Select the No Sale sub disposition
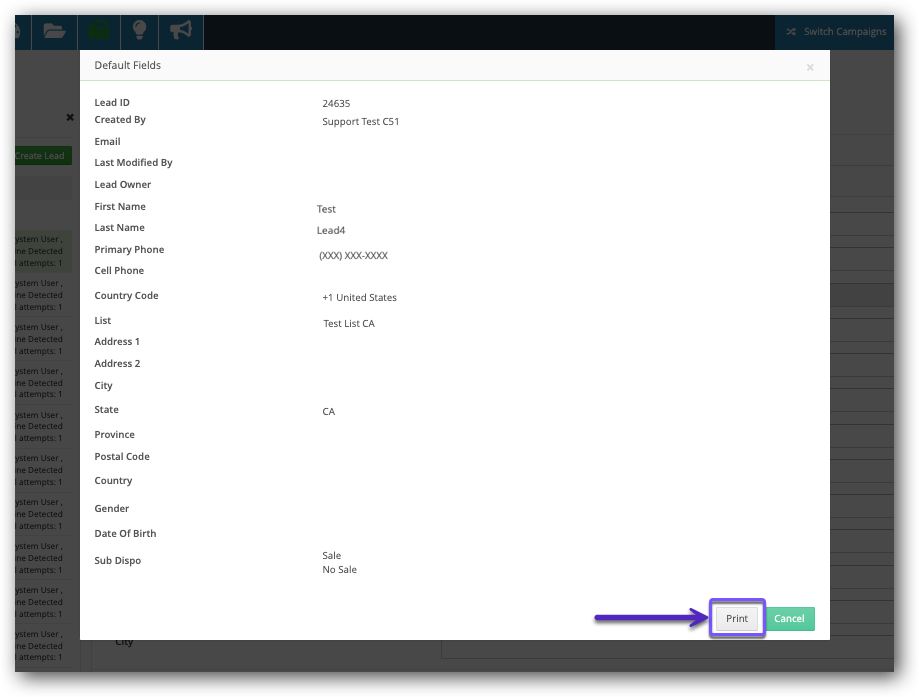This screenshot has height=697, width=919. (339, 570)
